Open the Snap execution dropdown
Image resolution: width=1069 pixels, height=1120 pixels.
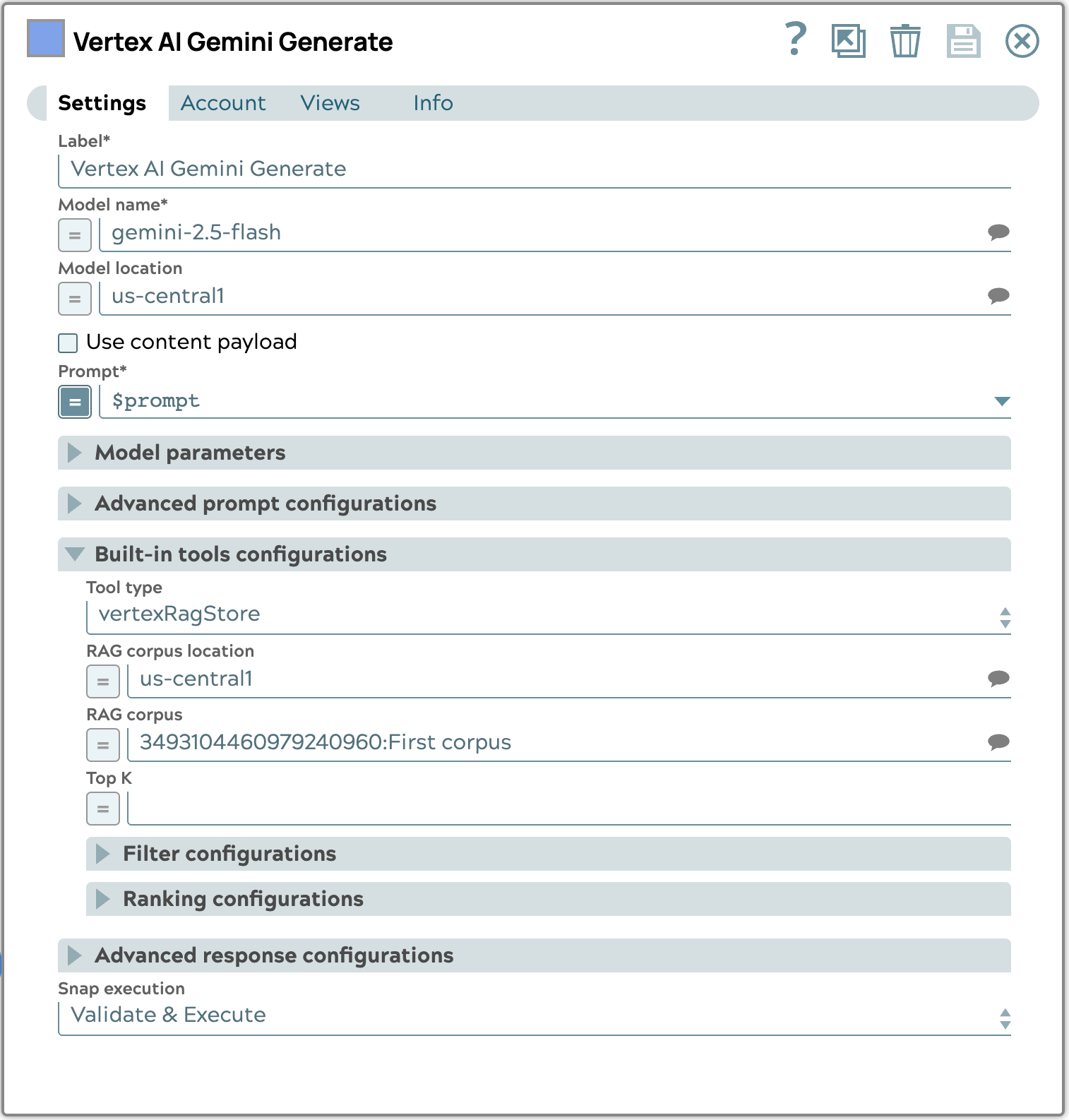(534, 1015)
